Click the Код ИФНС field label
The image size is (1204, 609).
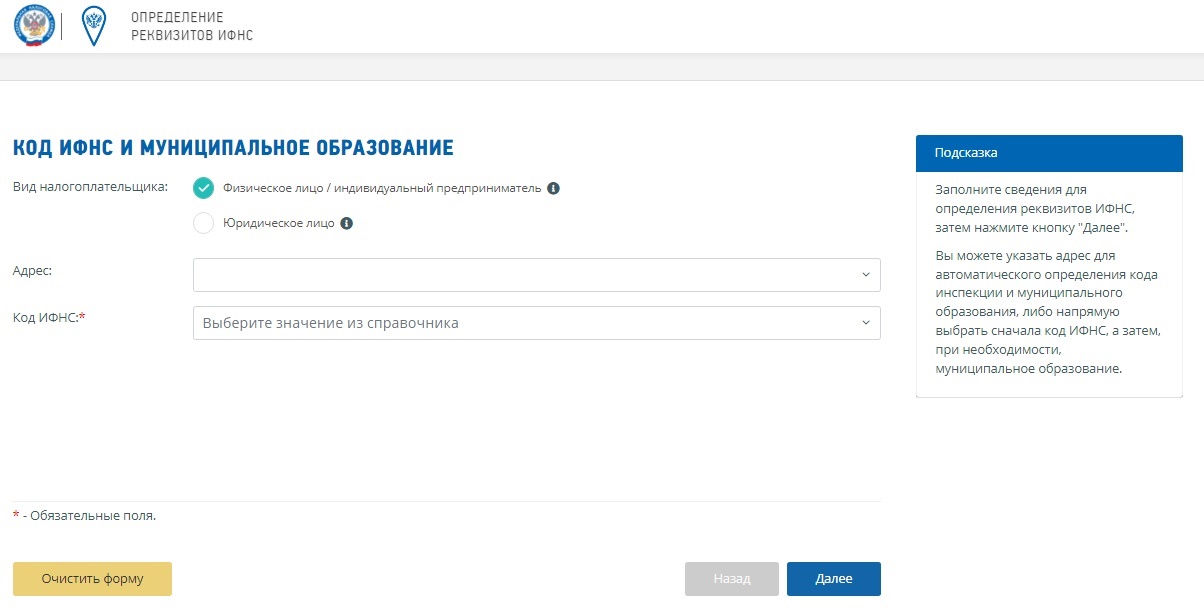point(48,317)
